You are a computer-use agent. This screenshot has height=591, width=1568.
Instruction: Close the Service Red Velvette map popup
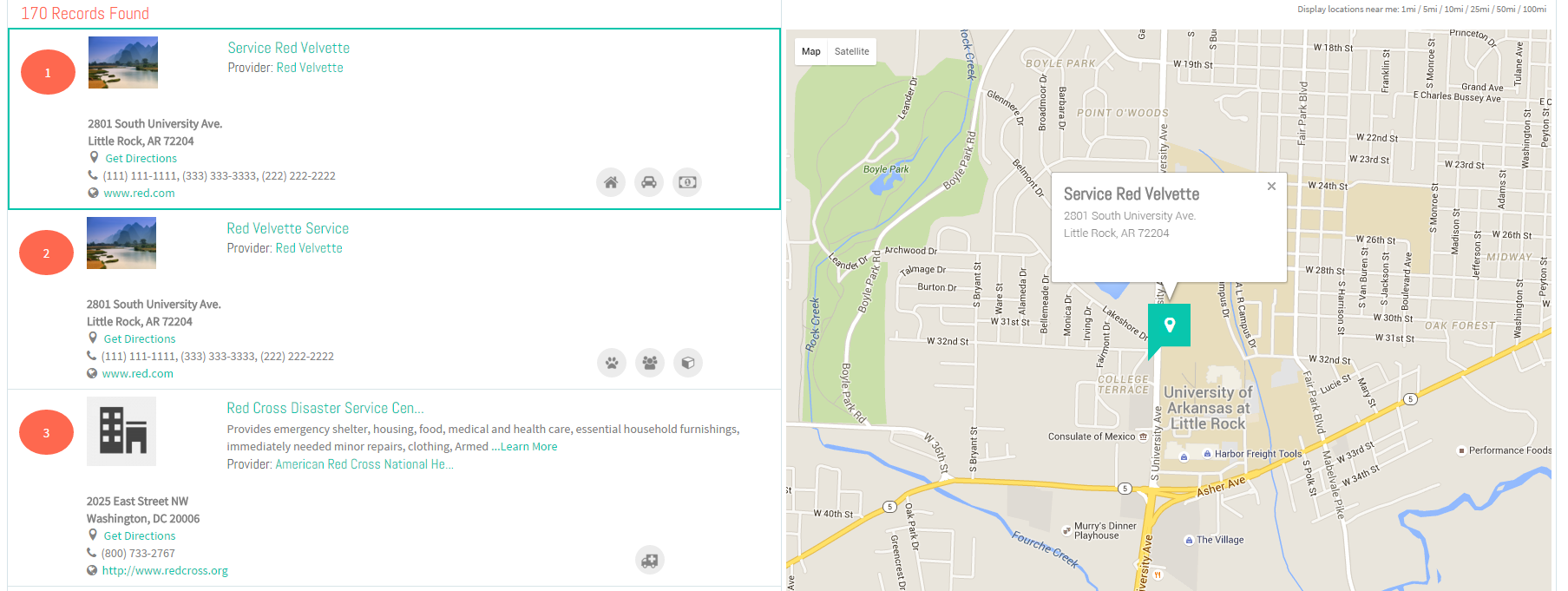point(1271,186)
